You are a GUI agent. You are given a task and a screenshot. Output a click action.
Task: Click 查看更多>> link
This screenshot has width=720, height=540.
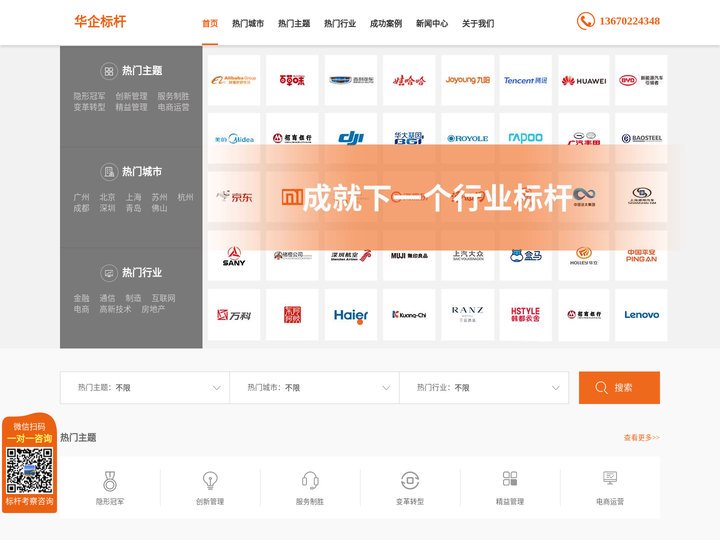click(641, 438)
